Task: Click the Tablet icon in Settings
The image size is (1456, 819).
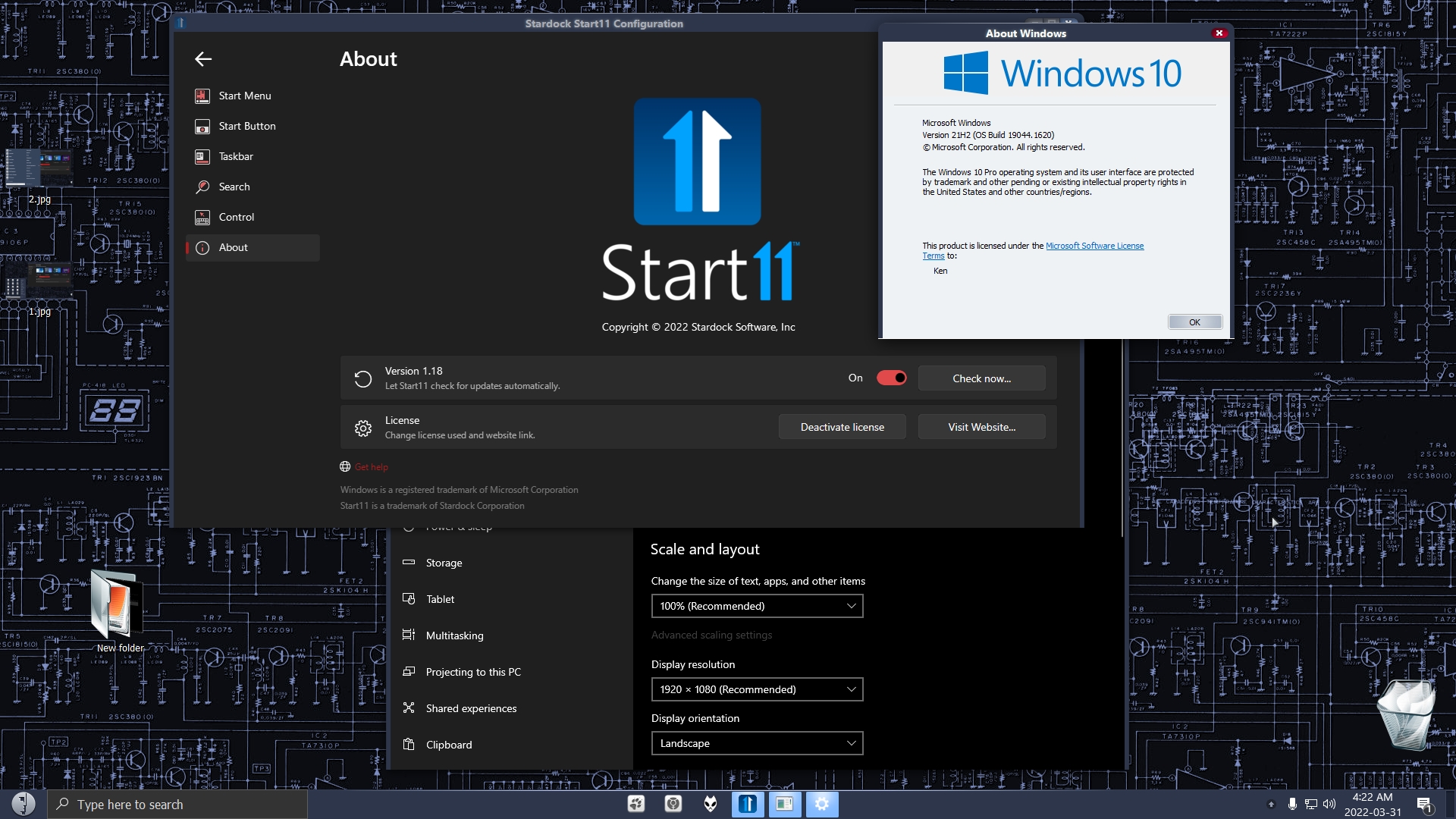Action: point(409,598)
